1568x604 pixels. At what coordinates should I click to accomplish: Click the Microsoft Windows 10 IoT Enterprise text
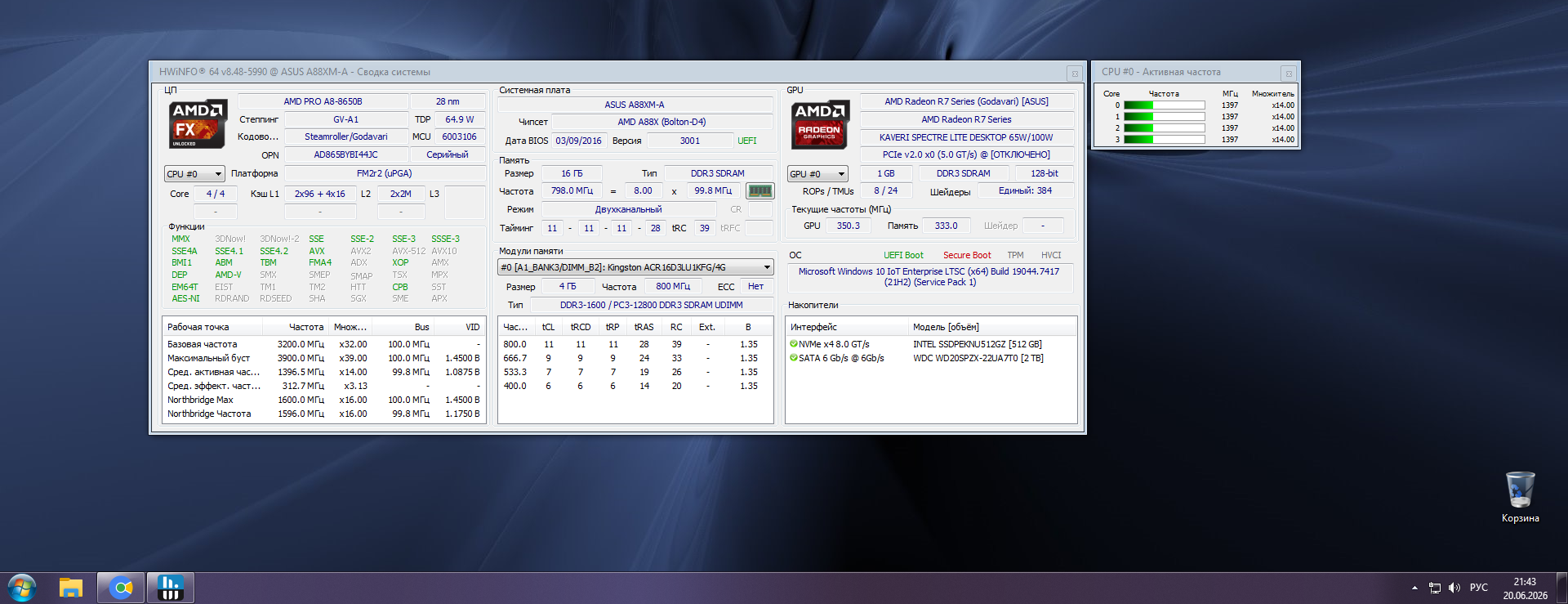coord(929,277)
